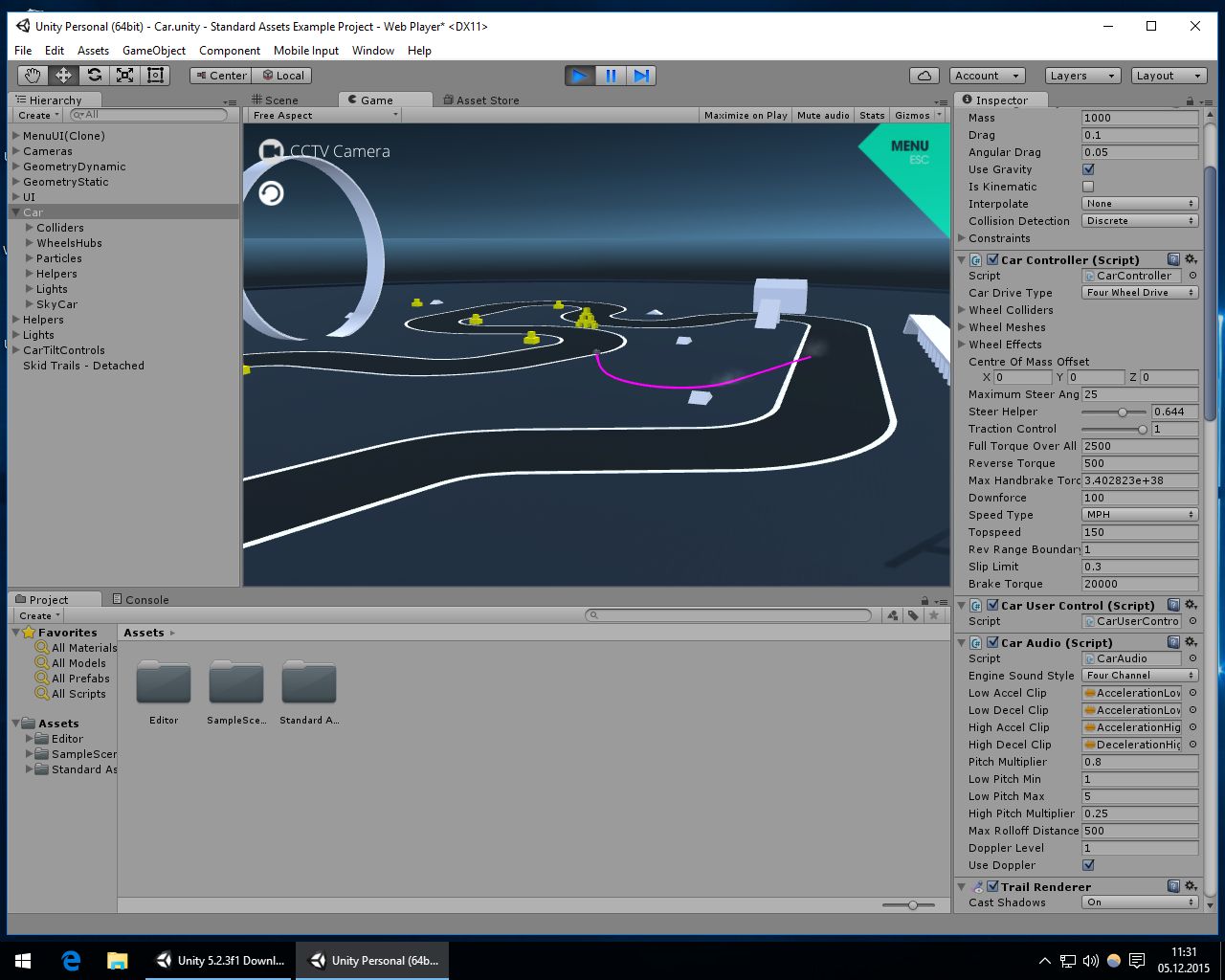The width and height of the screenshot is (1225, 980).
Task: Select the Move tool in toolbar
Action: [x=63, y=75]
